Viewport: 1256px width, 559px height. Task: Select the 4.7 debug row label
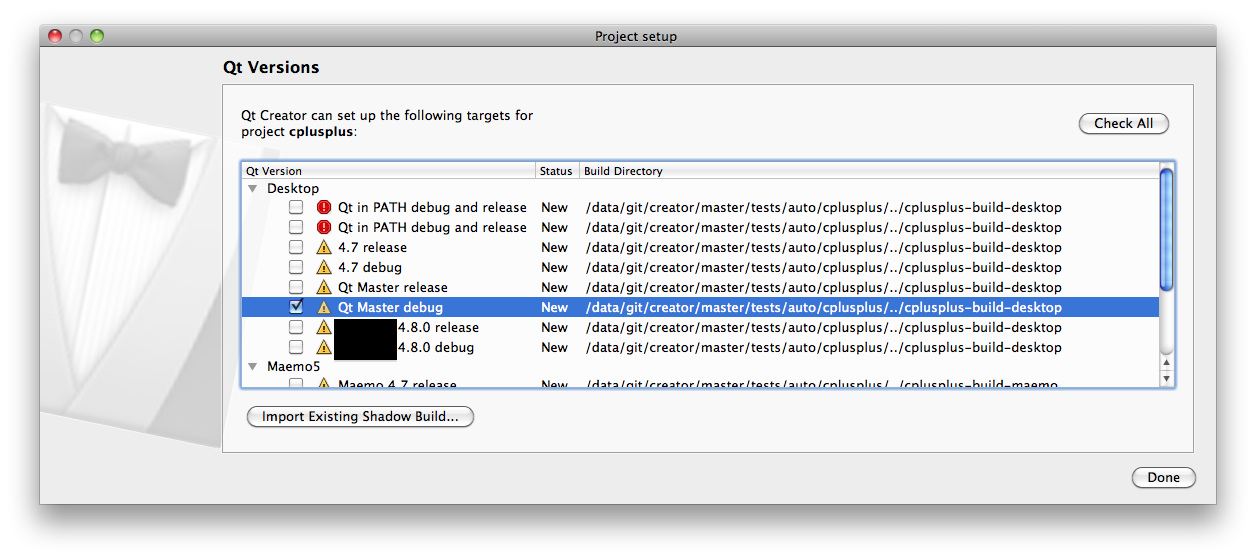click(x=370, y=267)
